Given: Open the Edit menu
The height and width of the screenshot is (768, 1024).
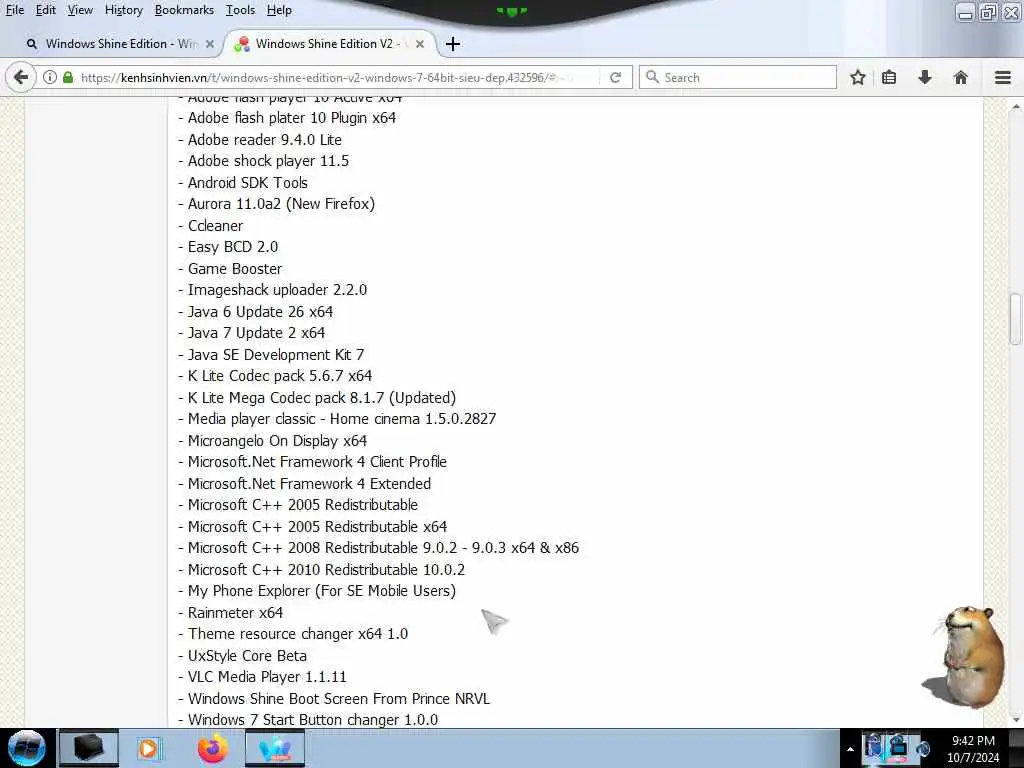Looking at the screenshot, I should pos(46,10).
